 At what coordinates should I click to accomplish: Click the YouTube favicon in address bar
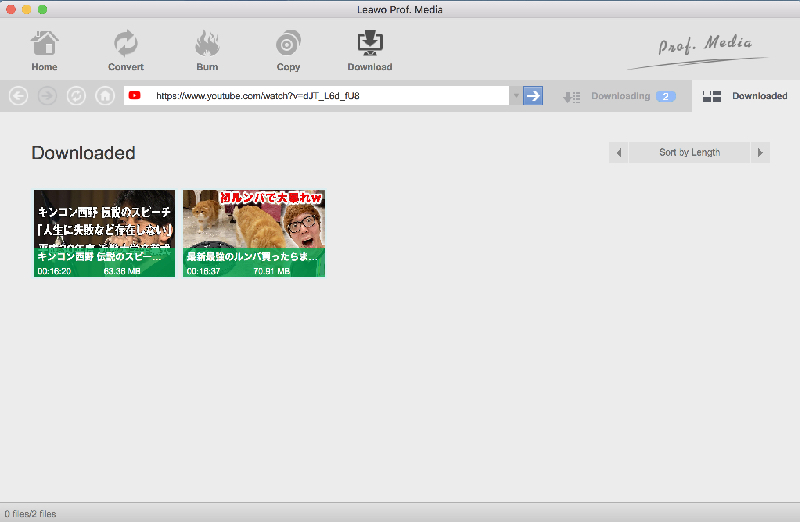pyautogui.click(x=135, y=95)
